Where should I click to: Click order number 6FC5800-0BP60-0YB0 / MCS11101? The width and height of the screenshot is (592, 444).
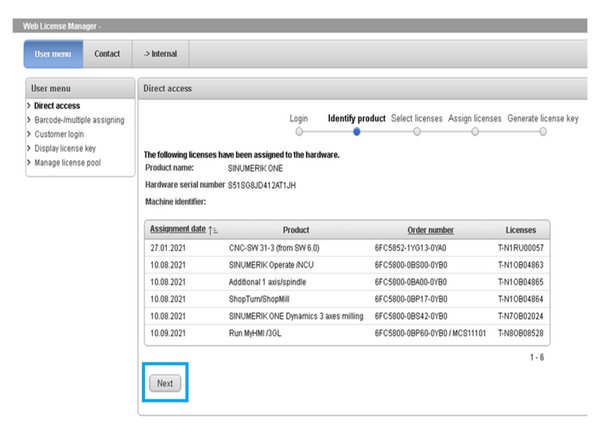[x=430, y=333]
